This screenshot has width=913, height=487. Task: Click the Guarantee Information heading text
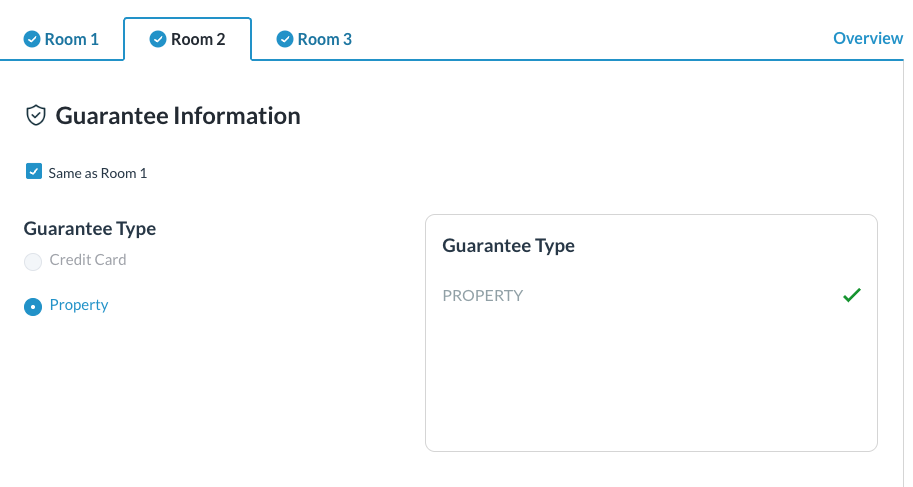point(178,116)
